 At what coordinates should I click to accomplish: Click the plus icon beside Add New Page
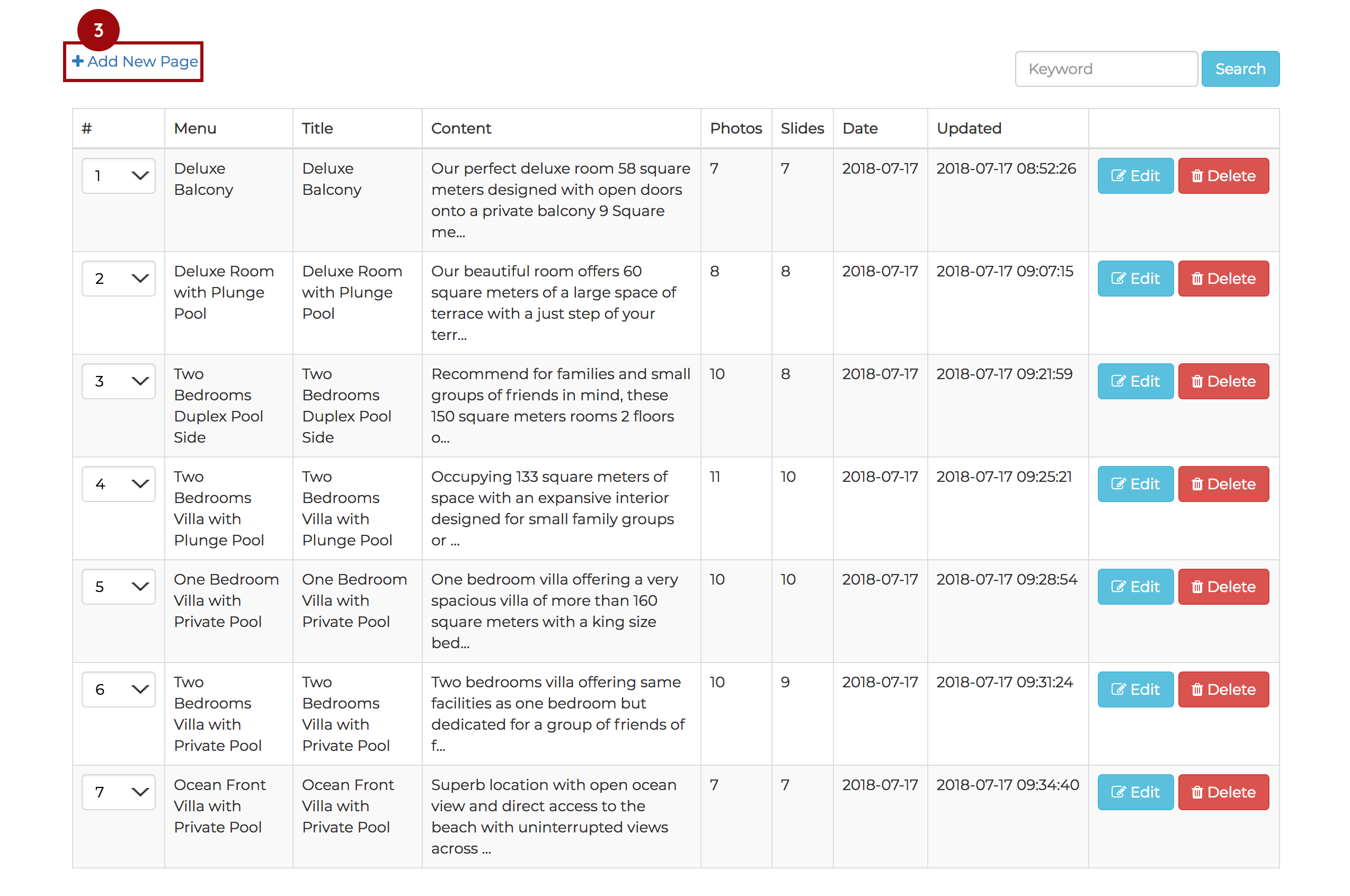point(78,60)
